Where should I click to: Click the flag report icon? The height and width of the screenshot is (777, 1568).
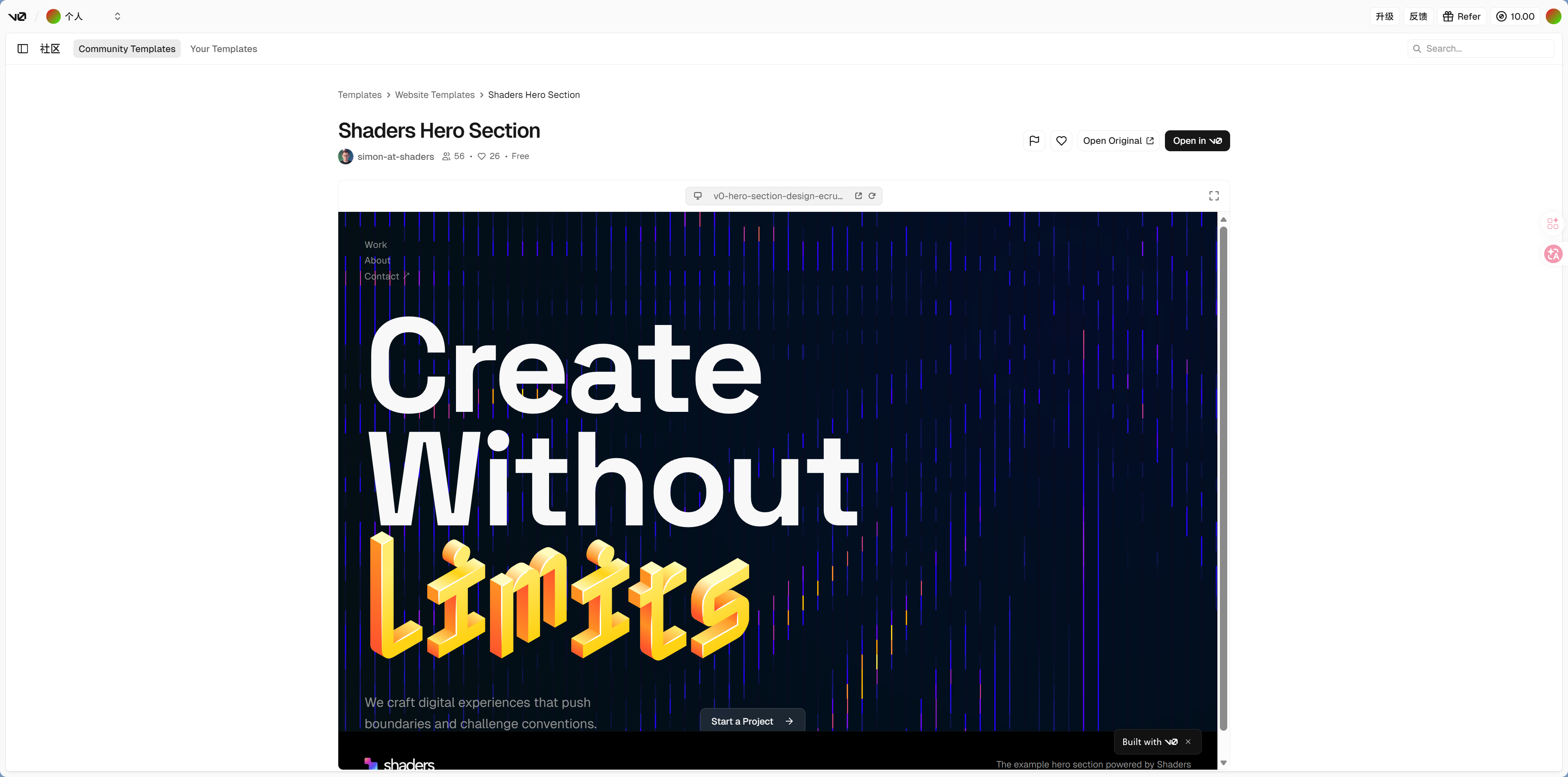[1034, 141]
